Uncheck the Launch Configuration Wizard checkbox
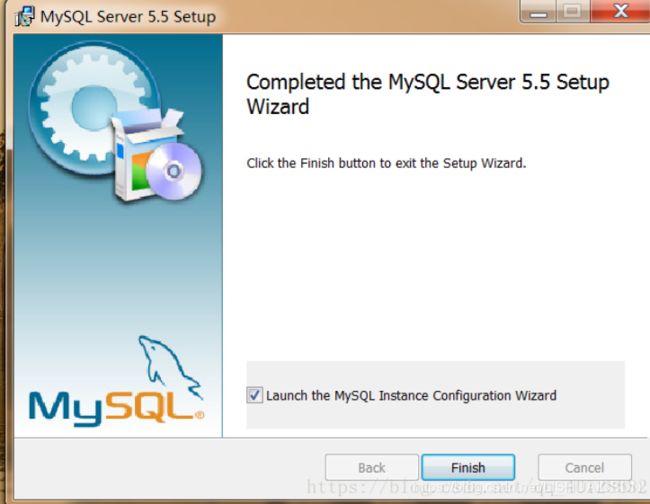This screenshot has width=650, height=504. pos(255,395)
